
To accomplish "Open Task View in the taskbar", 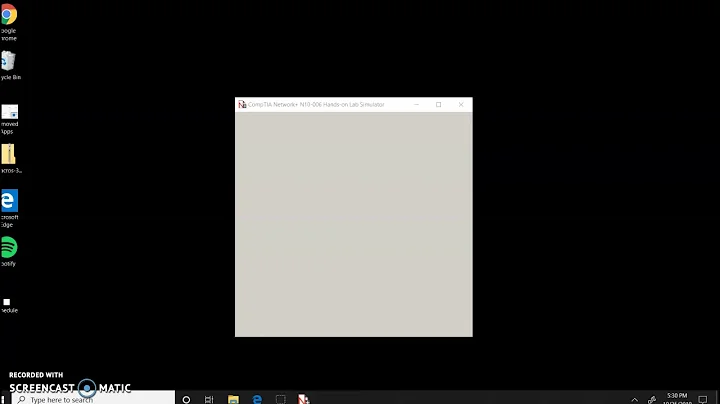I will [209, 399].
